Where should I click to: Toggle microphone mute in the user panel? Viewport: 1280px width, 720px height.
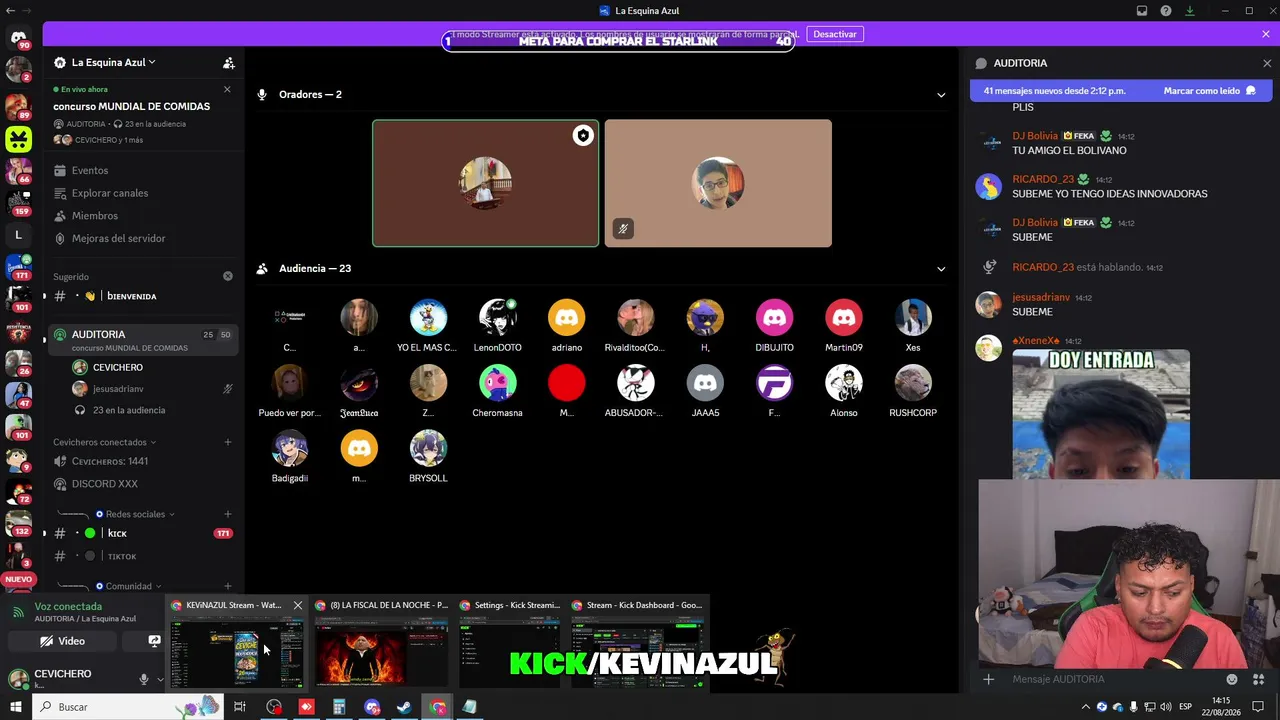pos(144,679)
